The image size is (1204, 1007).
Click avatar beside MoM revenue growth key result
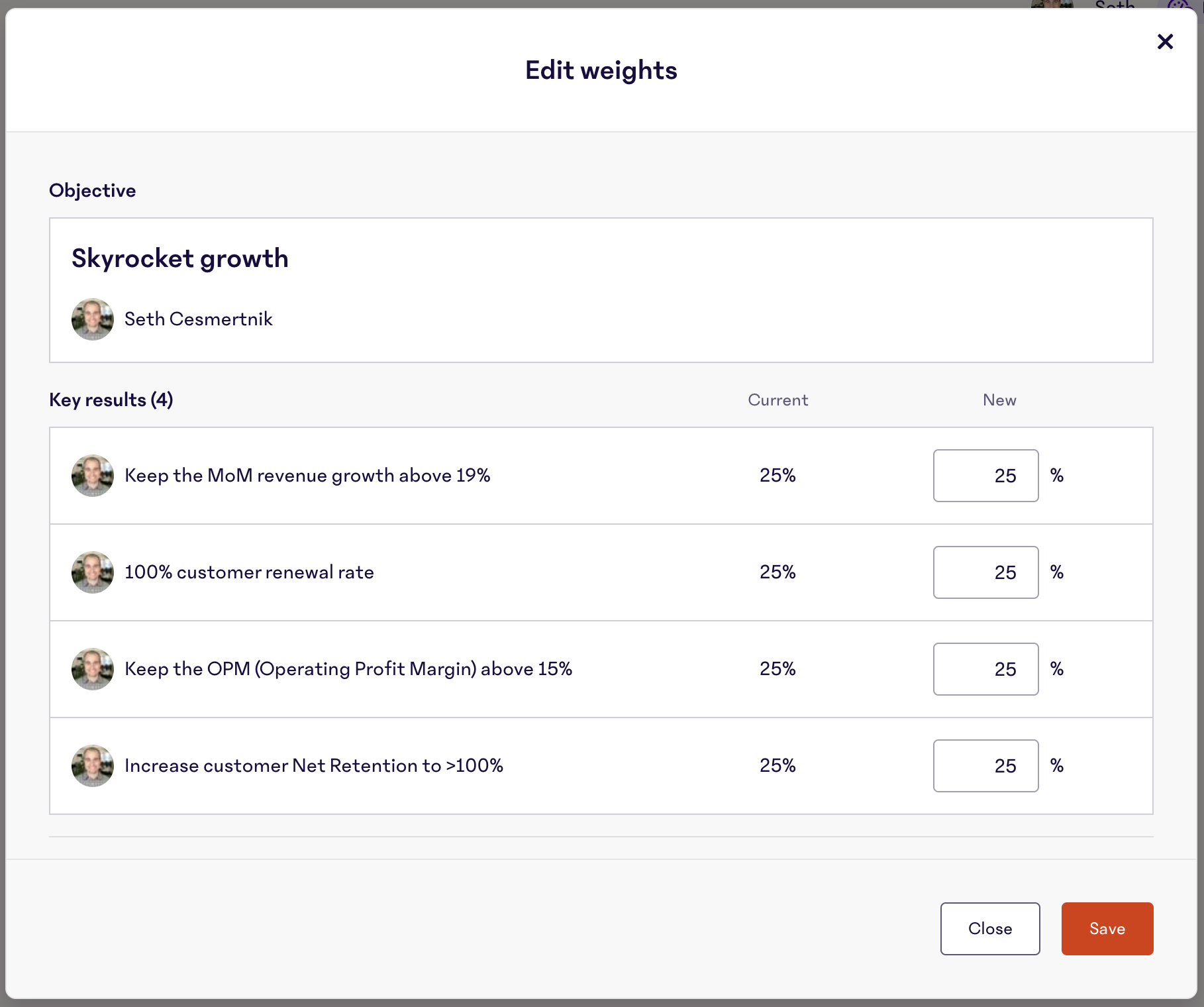point(93,476)
